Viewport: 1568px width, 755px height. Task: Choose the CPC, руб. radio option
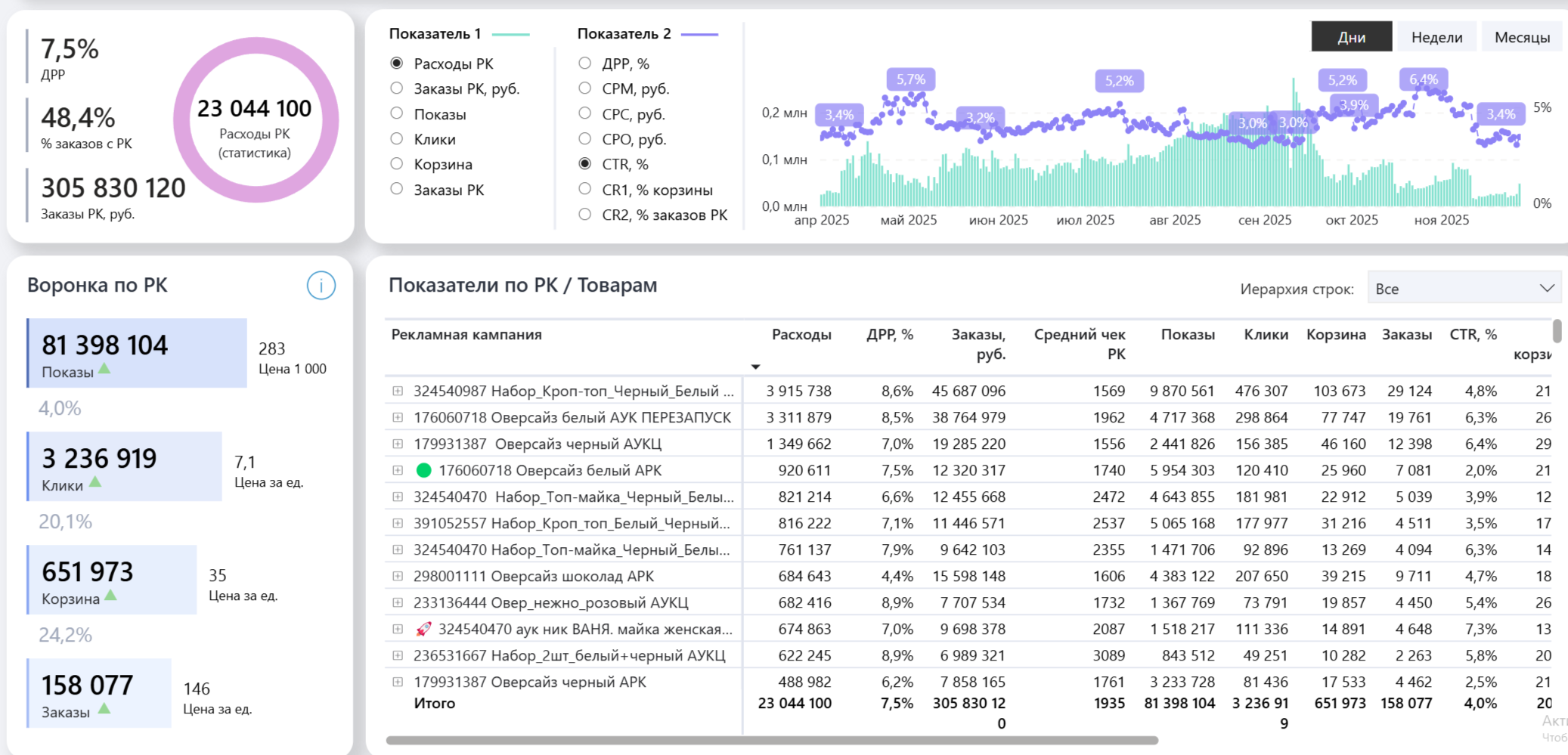585,114
